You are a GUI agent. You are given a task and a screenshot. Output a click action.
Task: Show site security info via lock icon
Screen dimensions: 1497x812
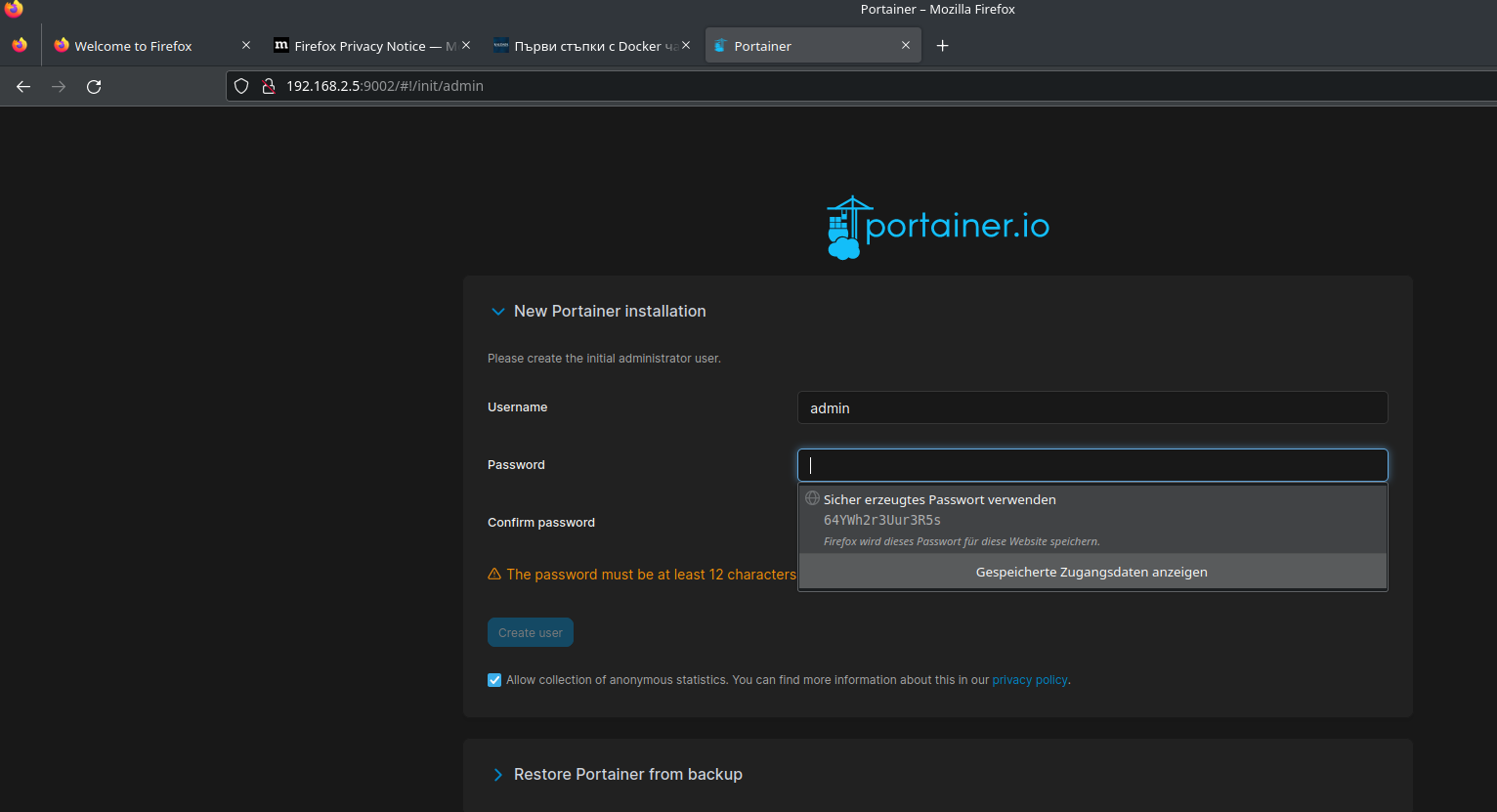pos(269,86)
